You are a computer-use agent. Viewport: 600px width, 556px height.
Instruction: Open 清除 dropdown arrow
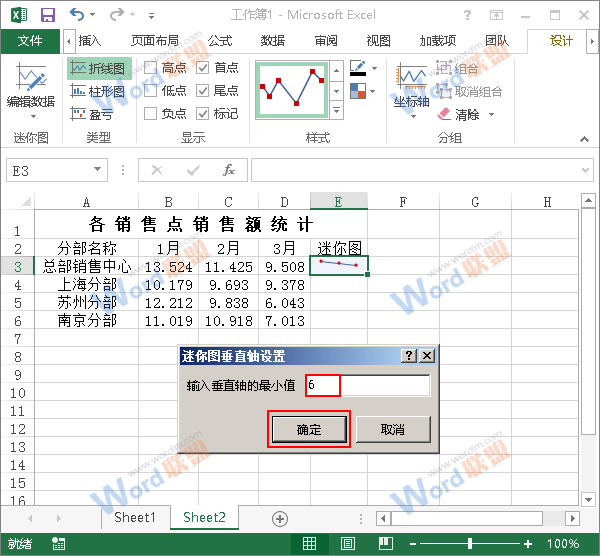pyautogui.click(x=491, y=114)
